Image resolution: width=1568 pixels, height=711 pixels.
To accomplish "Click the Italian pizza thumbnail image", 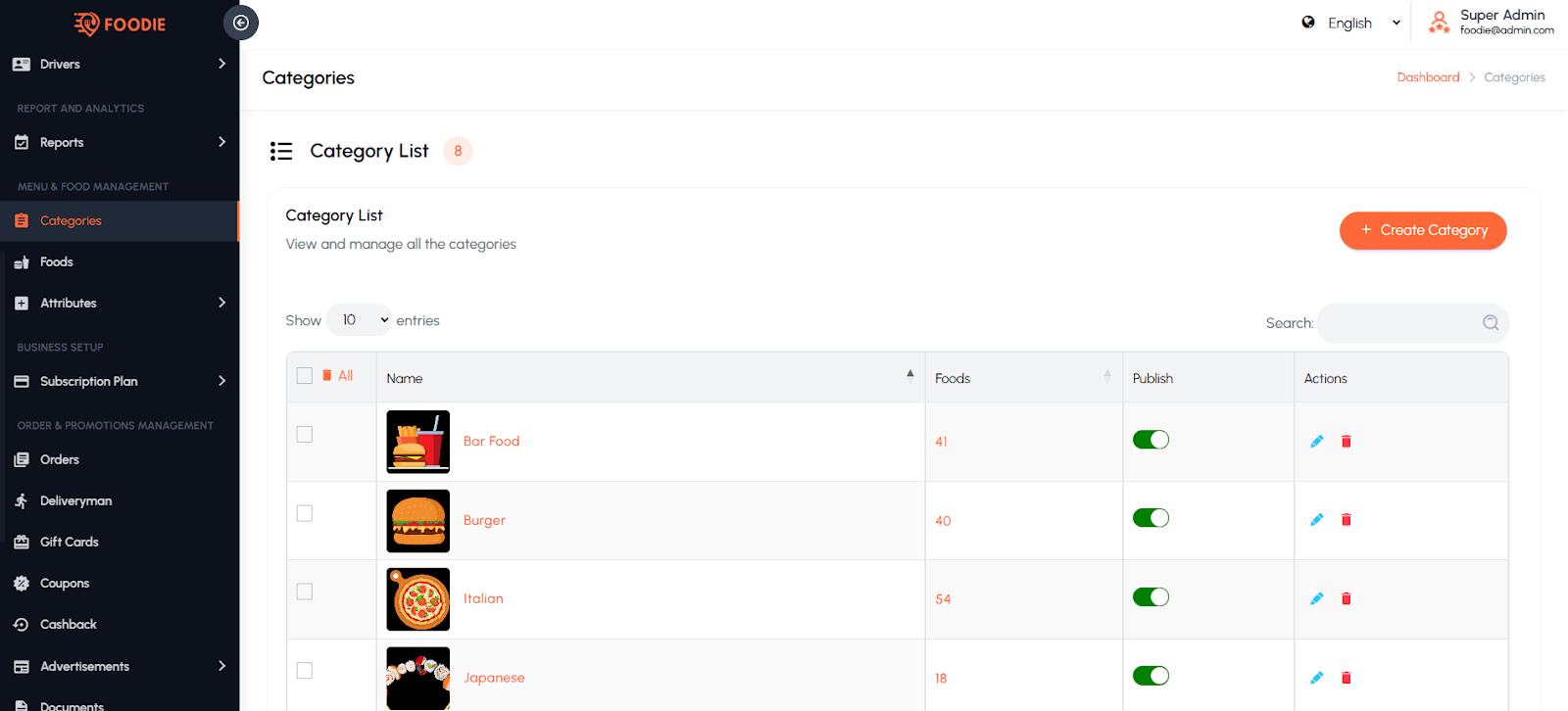I will point(418,599).
